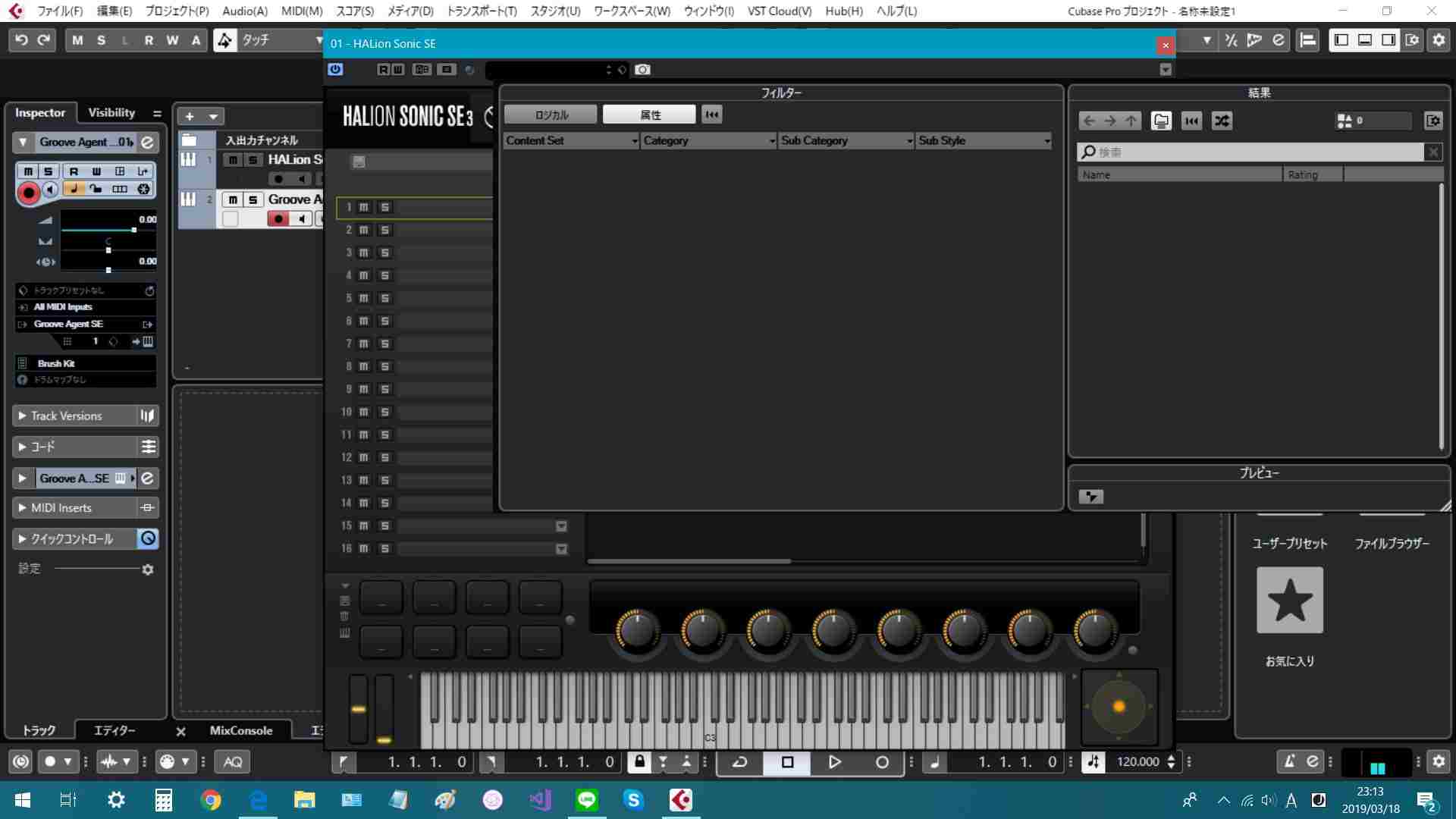Toggle the folder view icon in results panel

[x=1161, y=121]
